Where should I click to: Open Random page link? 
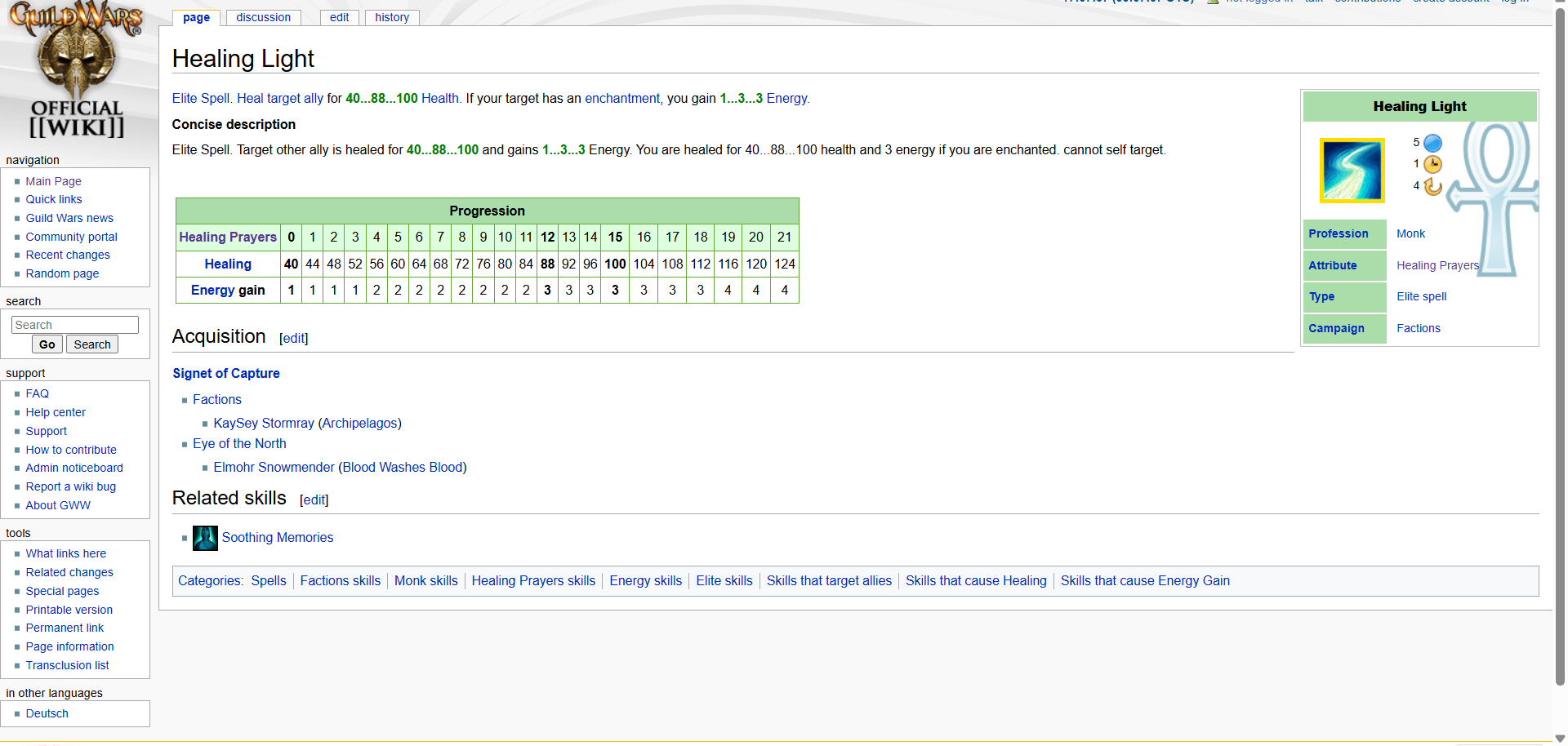click(x=62, y=273)
